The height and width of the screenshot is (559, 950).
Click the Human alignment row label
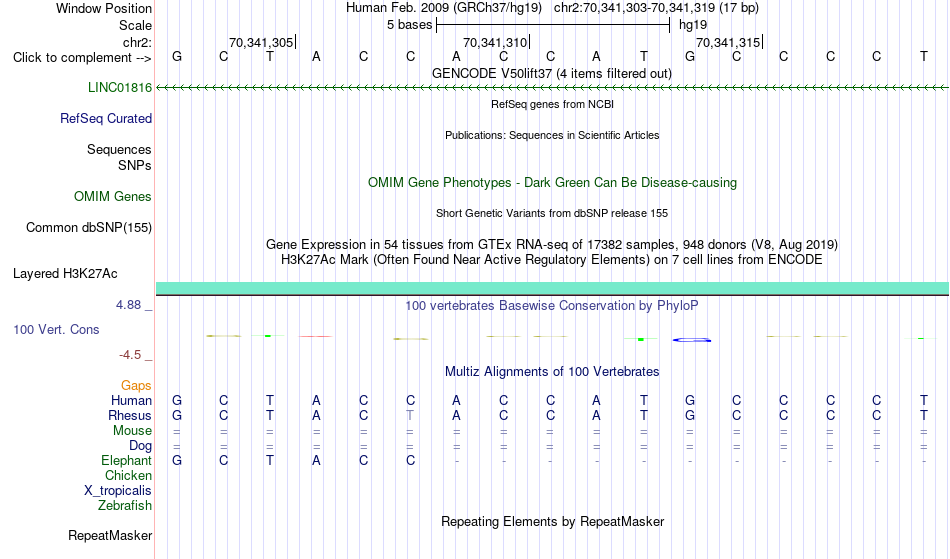pyautogui.click(x=131, y=400)
